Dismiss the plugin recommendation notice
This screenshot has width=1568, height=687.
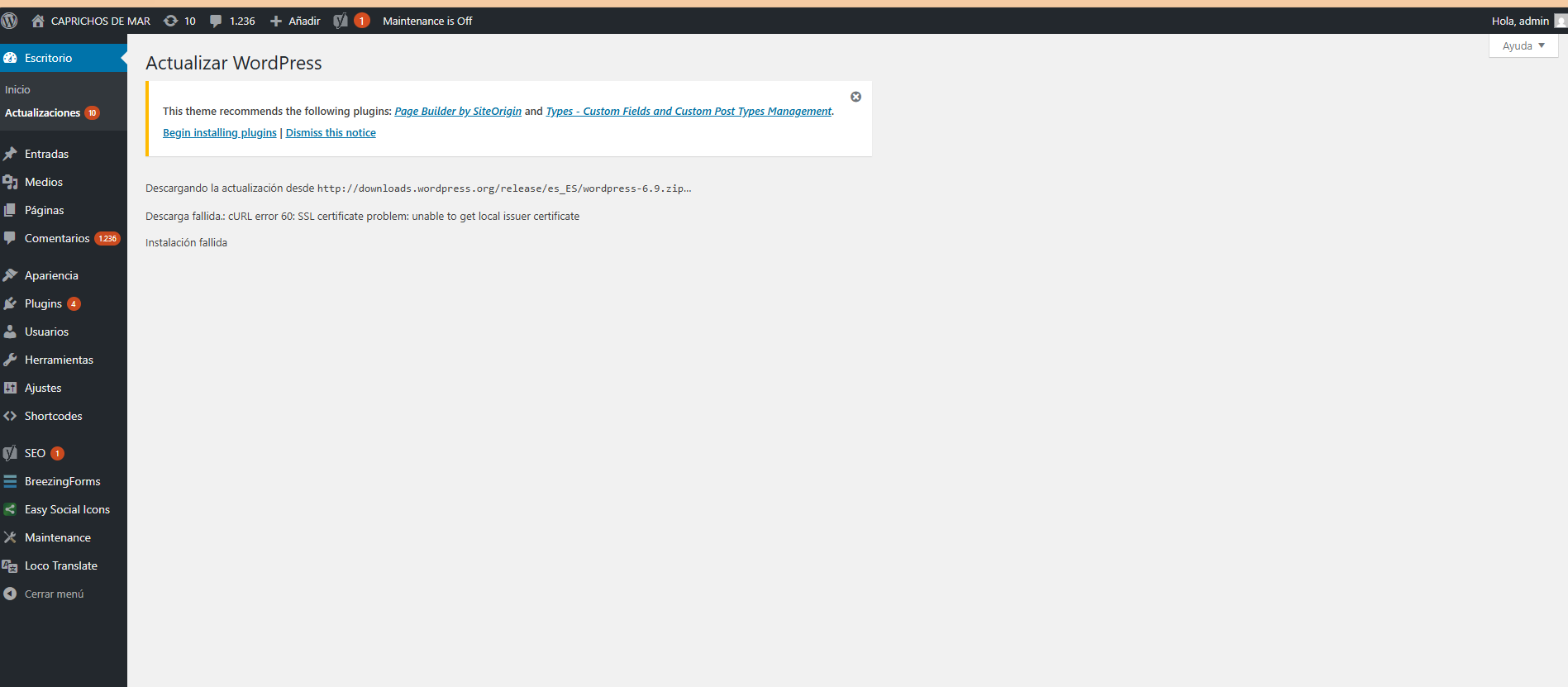855,97
